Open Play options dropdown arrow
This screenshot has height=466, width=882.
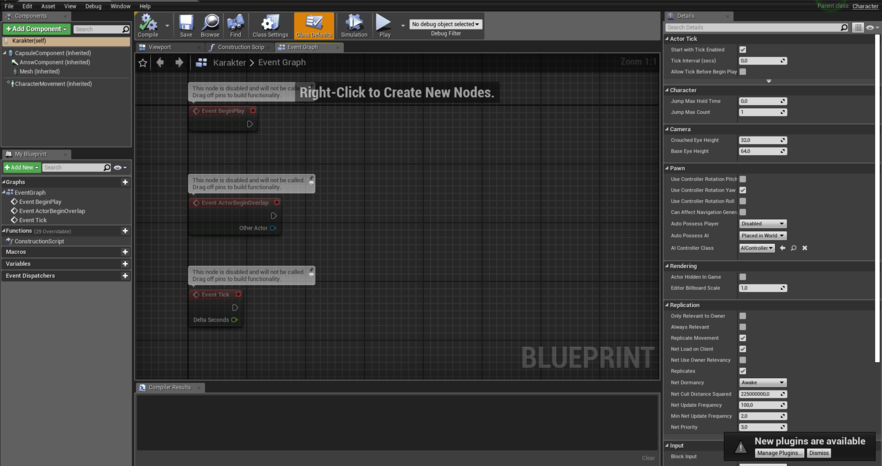pos(403,25)
